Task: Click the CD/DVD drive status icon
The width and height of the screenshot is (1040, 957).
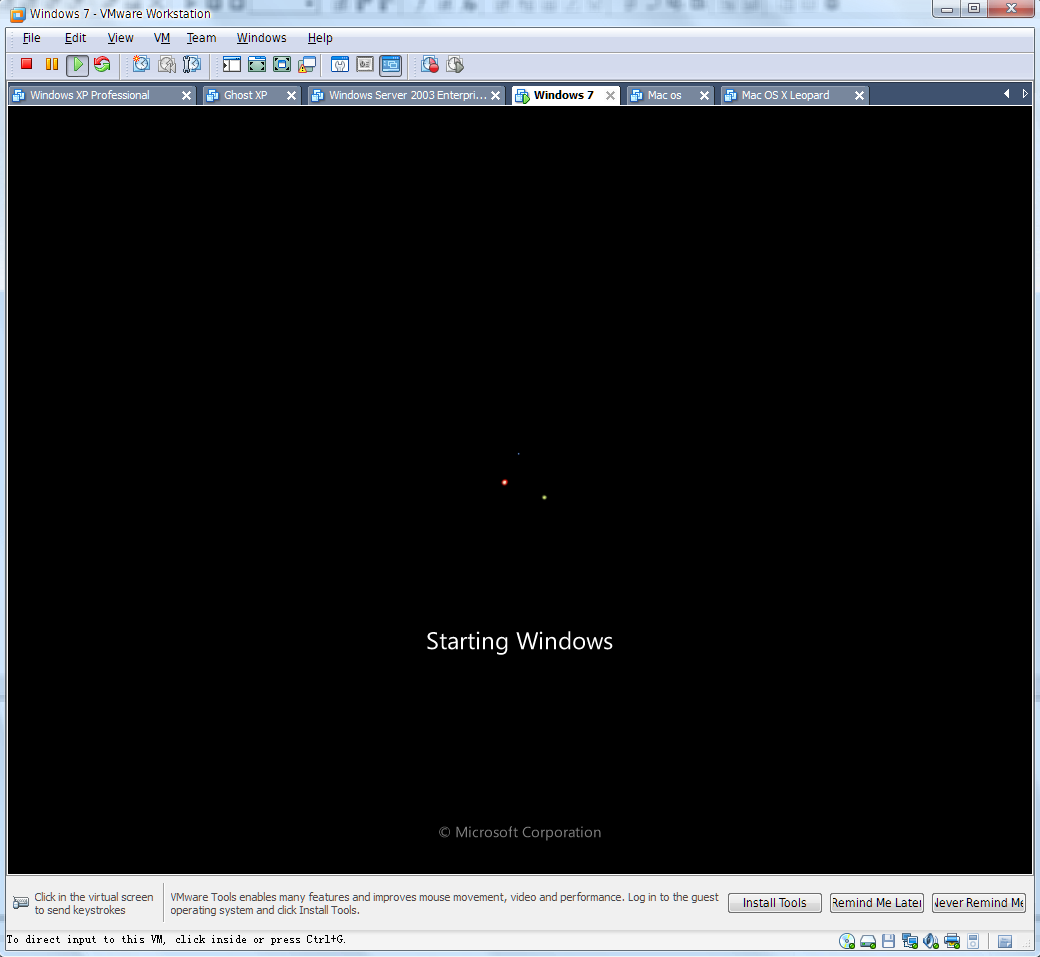Action: point(847,941)
